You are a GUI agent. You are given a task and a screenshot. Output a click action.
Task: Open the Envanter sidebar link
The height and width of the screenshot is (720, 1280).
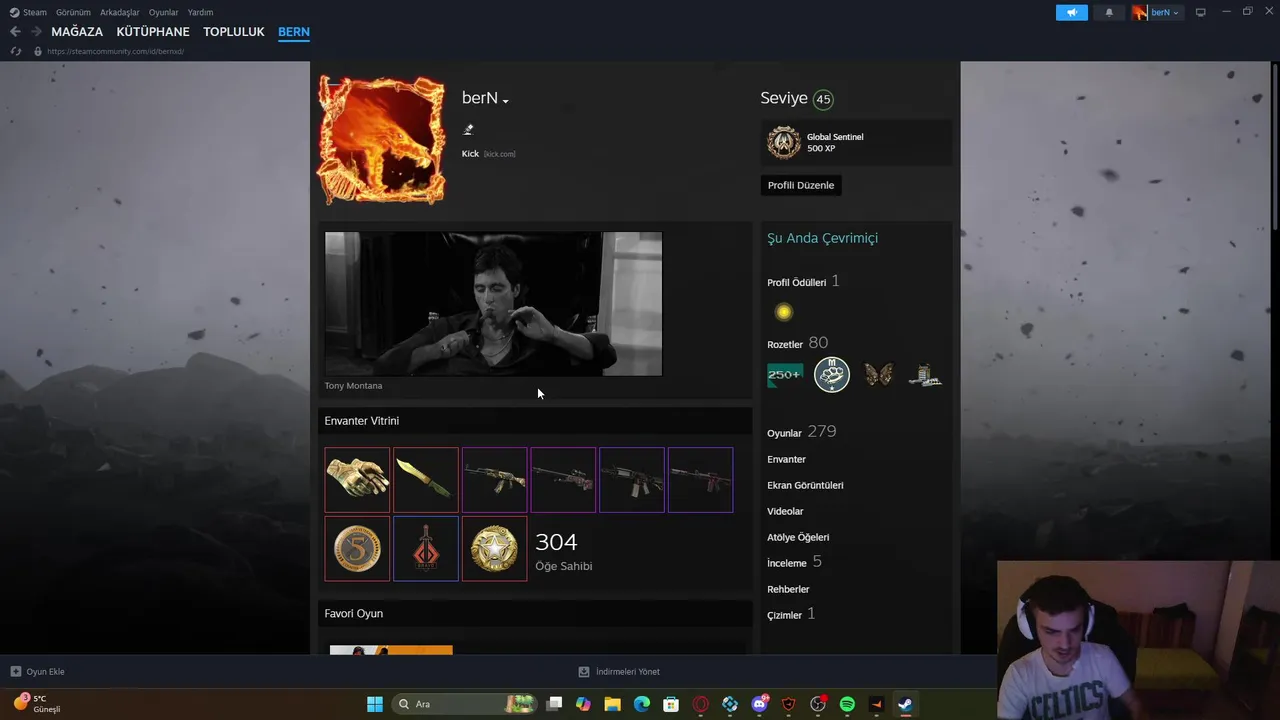[786, 459]
